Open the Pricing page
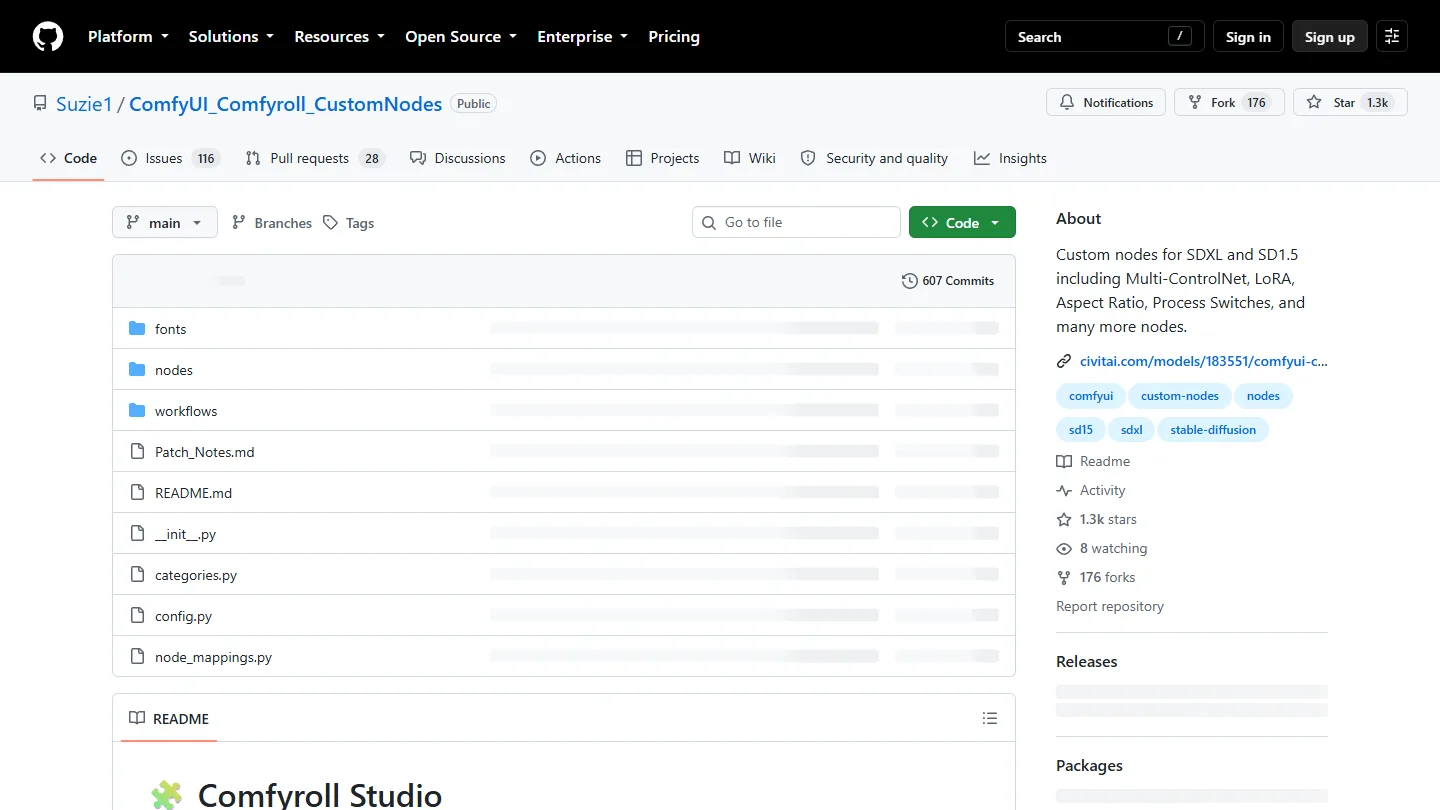1440x810 pixels. click(674, 37)
